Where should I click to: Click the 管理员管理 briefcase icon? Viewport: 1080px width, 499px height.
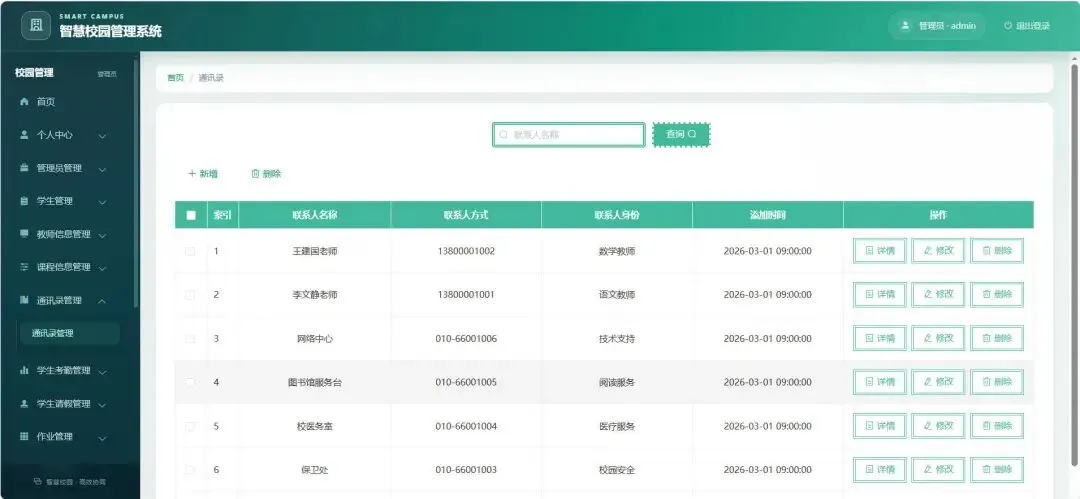25,167
